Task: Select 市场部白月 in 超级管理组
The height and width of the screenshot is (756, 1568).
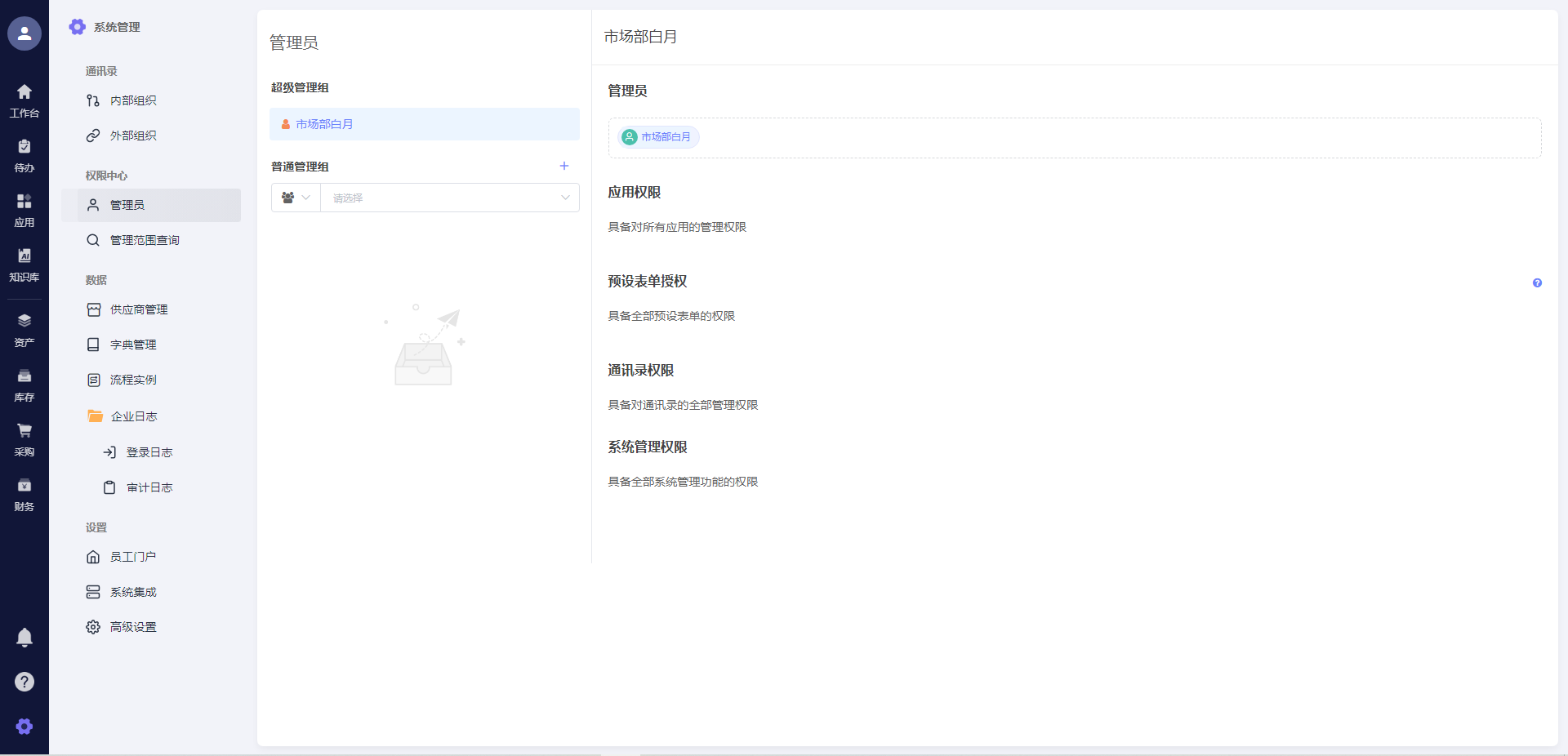Action: coord(324,124)
